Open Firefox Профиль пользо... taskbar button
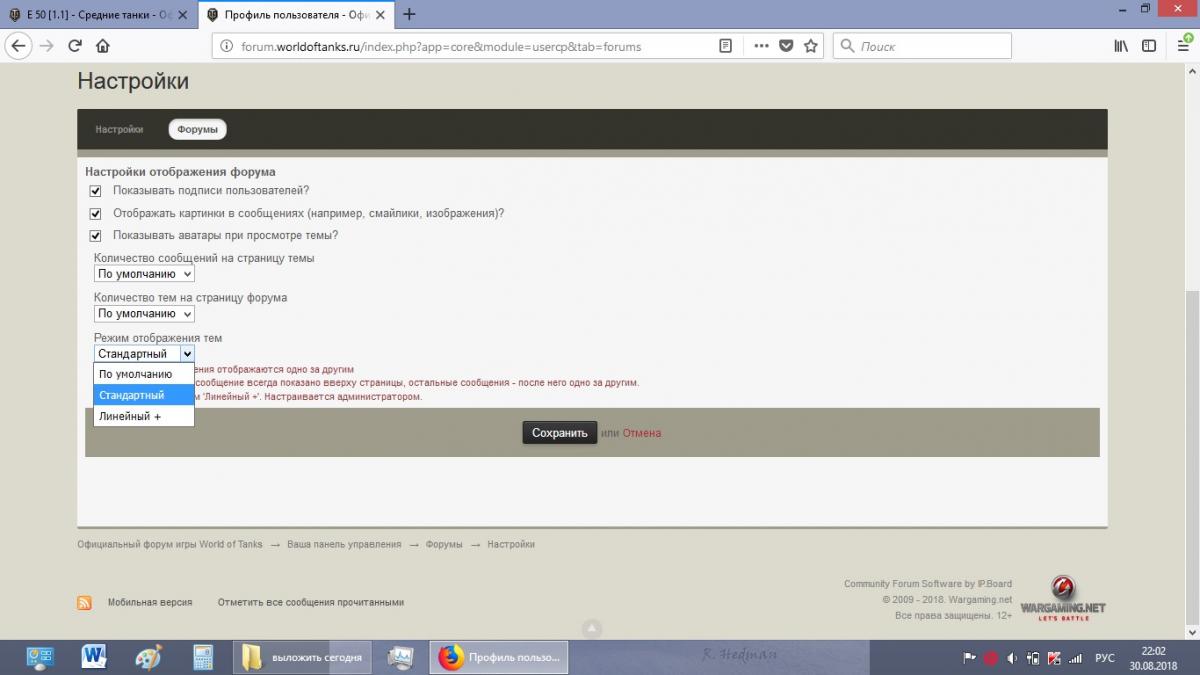1200x675 pixels. [x=499, y=657]
